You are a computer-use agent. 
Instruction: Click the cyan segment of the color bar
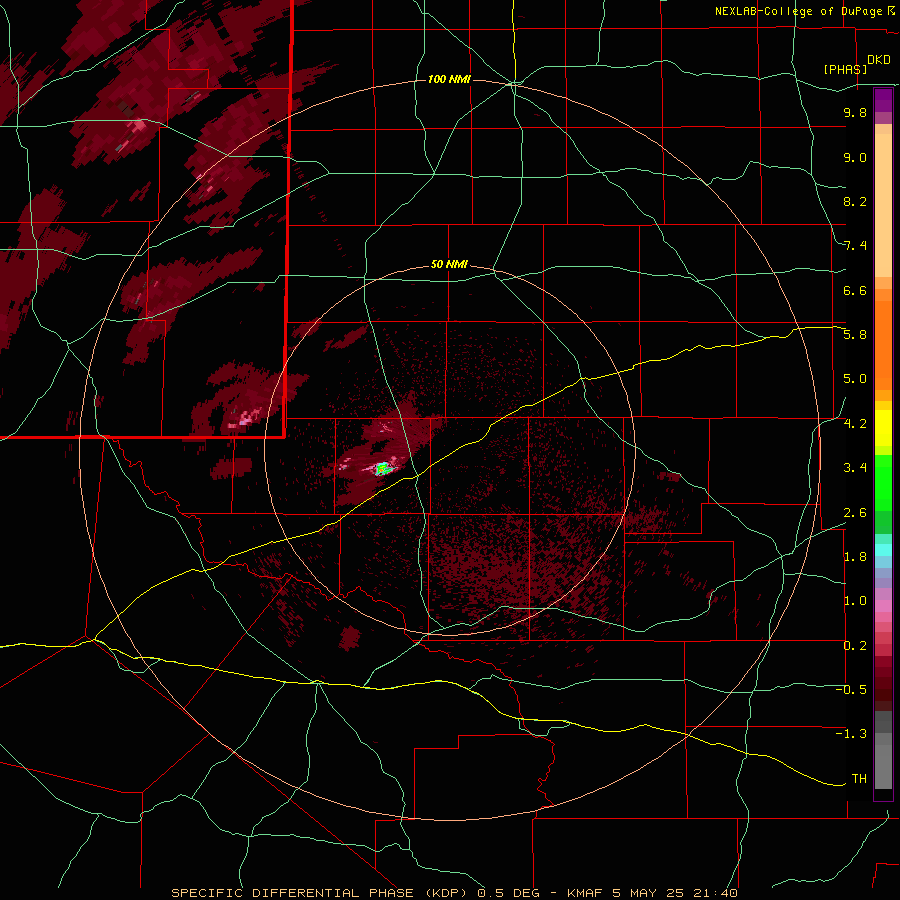click(883, 550)
